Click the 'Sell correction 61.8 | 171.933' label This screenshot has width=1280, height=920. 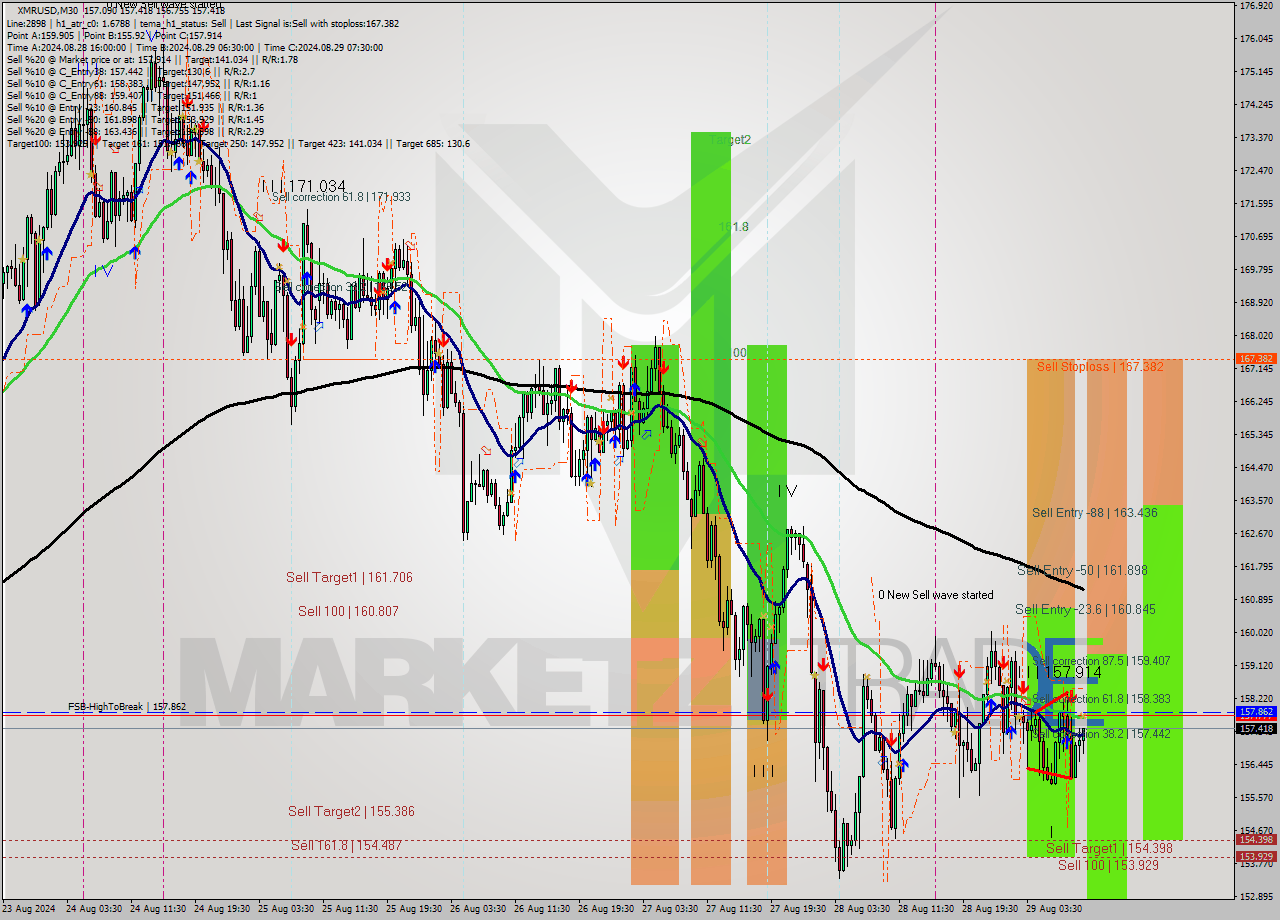[x=341, y=197]
